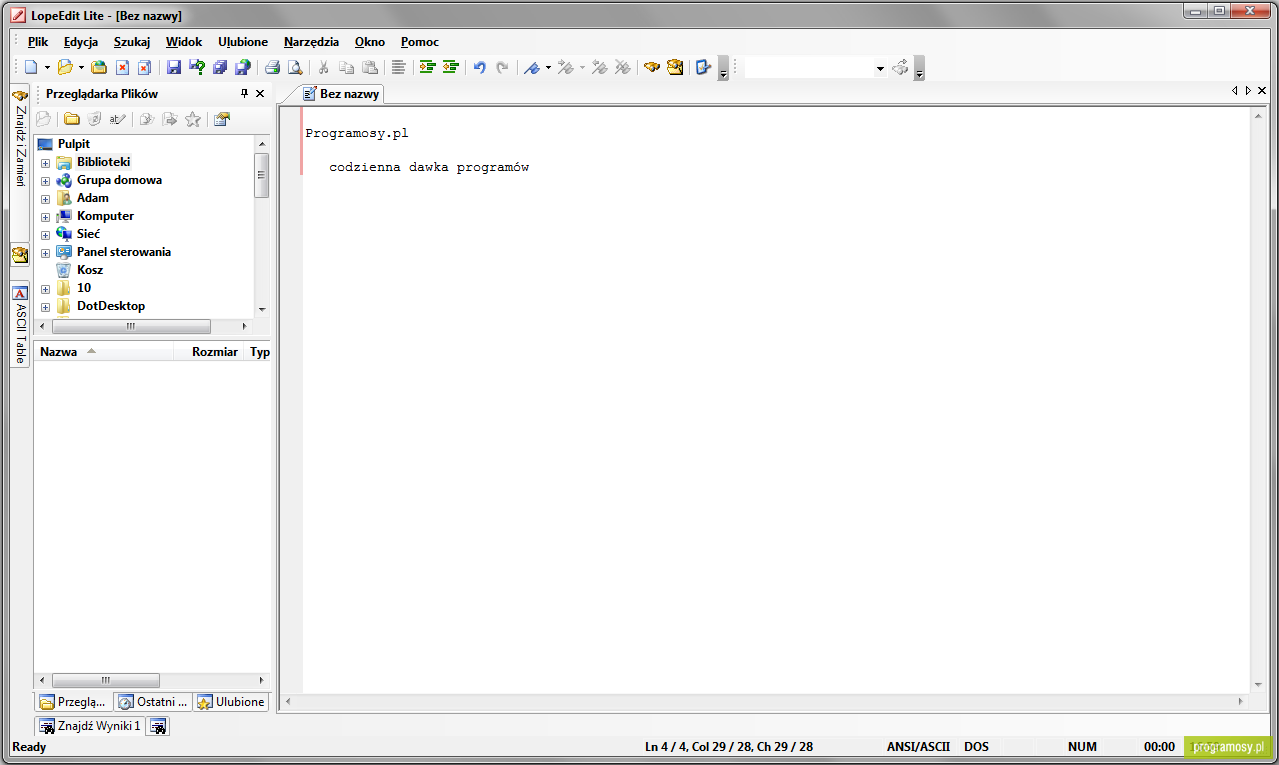The height and width of the screenshot is (765, 1279).
Task: Open the Widok menu
Action: coord(184,42)
